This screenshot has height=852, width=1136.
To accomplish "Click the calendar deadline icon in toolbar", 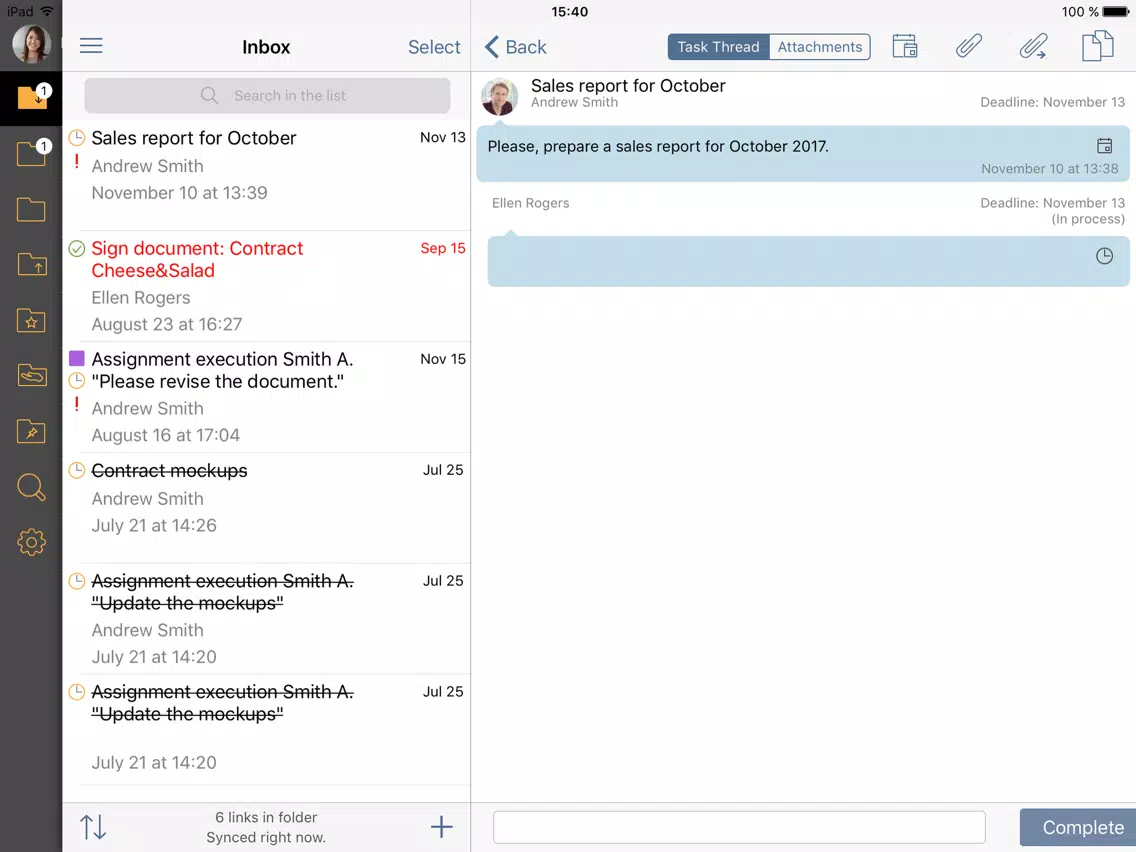I will coord(905,46).
